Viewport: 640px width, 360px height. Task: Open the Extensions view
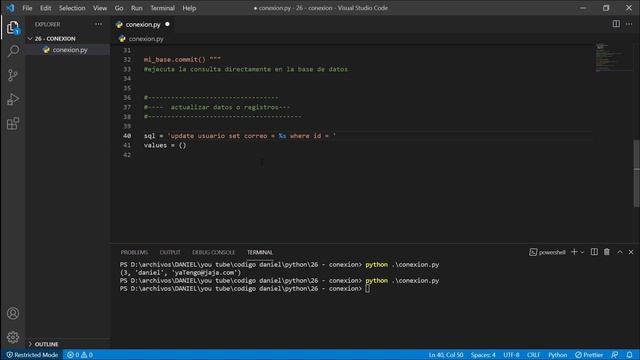[13, 123]
